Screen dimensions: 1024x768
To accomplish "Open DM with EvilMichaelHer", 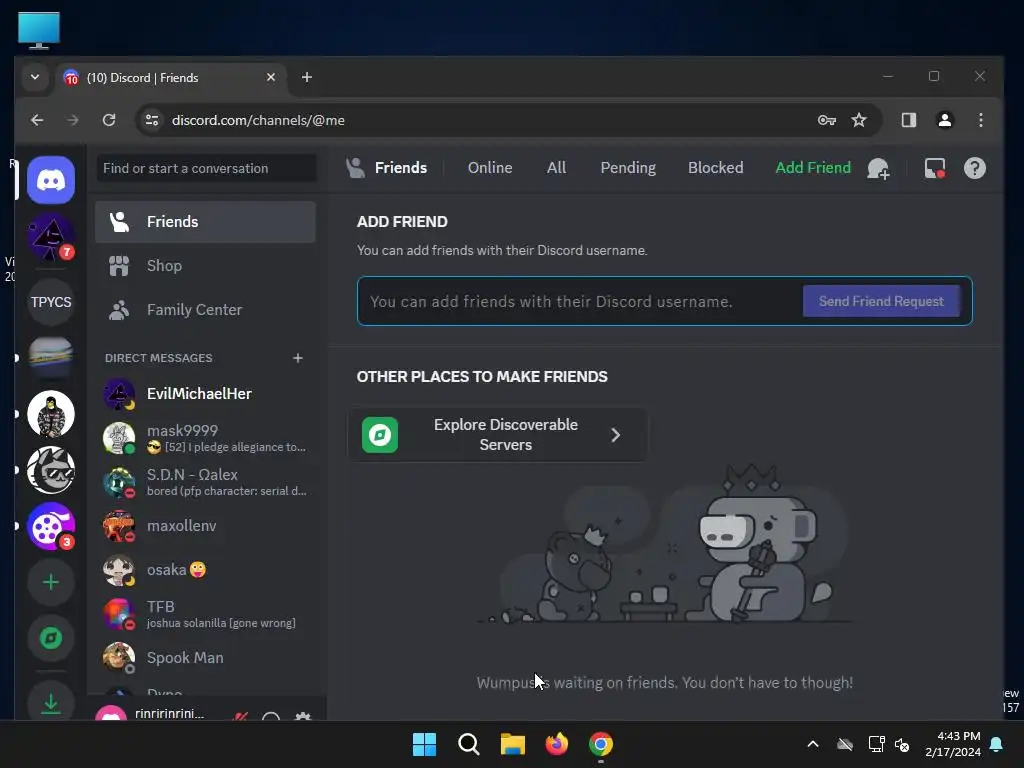I will coord(205,394).
